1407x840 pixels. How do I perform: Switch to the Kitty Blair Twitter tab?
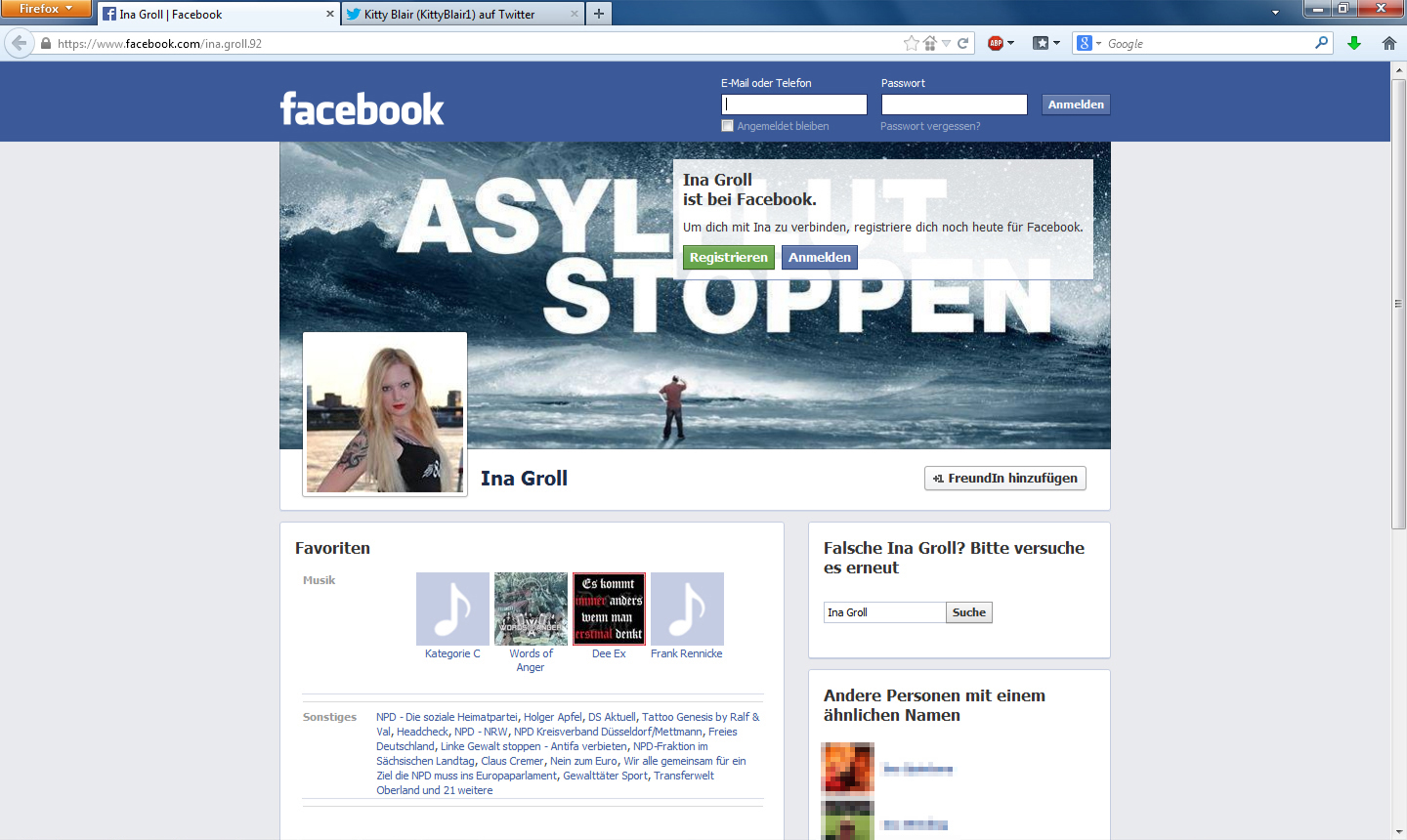(449, 15)
